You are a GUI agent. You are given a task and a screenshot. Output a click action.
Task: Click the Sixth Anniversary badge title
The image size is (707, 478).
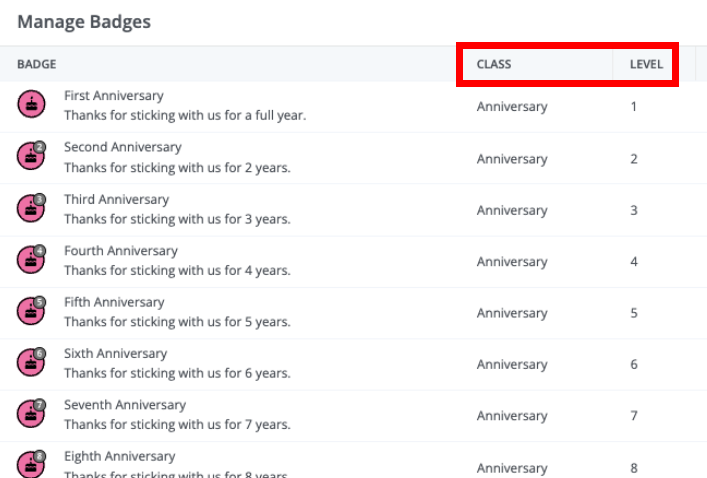click(x=115, y=353)
